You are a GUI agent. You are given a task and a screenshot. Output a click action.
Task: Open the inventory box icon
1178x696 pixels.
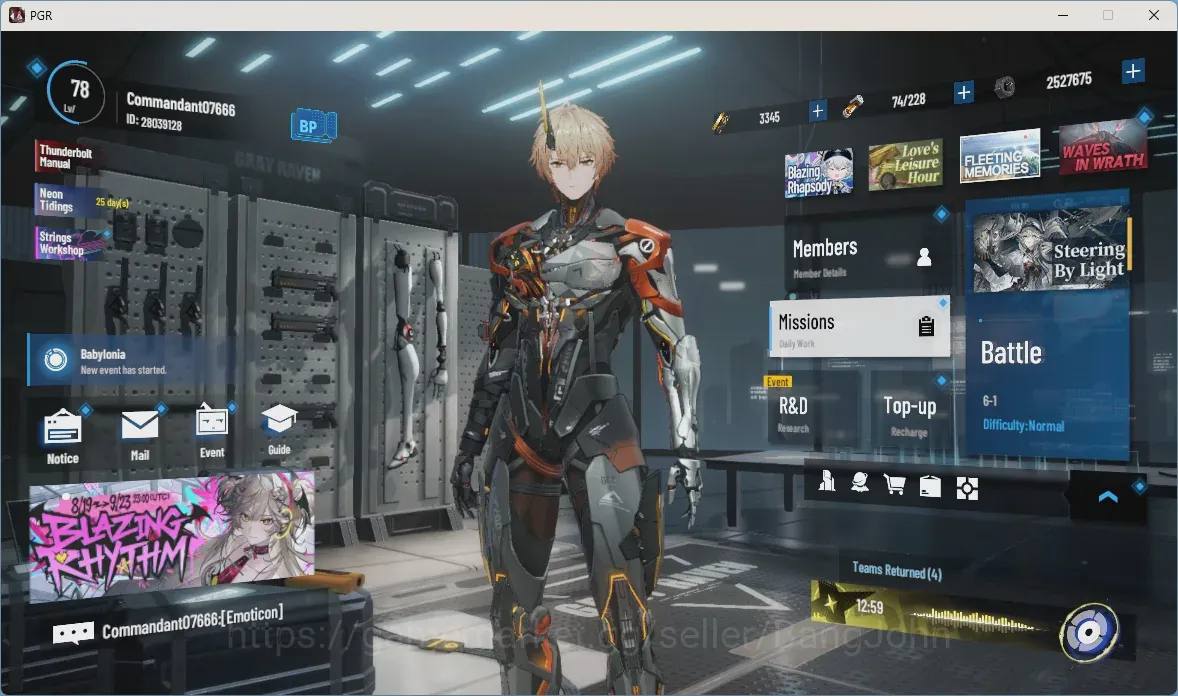(930, 487)
